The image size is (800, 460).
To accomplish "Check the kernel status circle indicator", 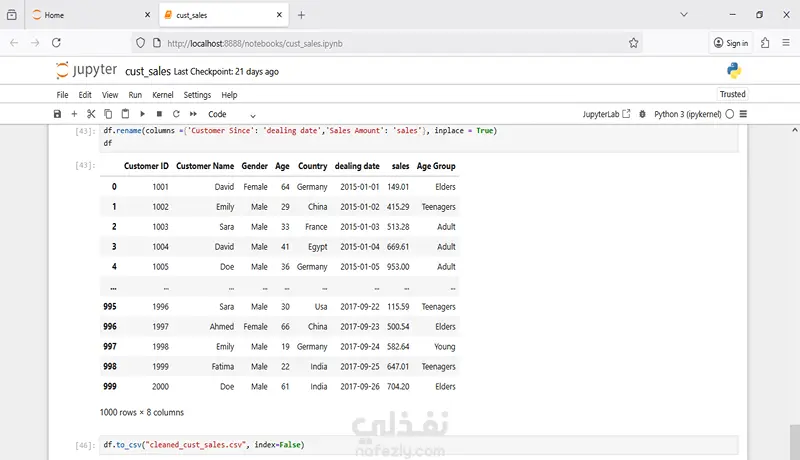I will (x=730, y=114).
